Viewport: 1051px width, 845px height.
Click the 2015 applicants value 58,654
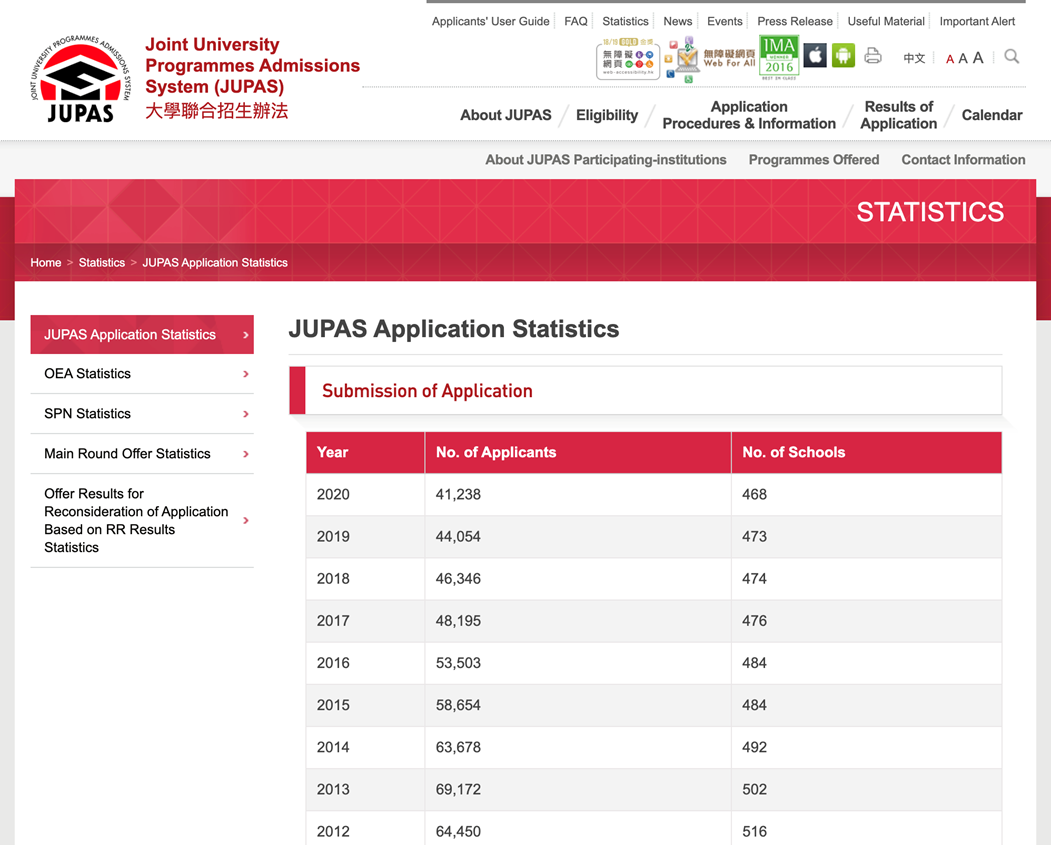pyautogui.click(x=458, y=706)
